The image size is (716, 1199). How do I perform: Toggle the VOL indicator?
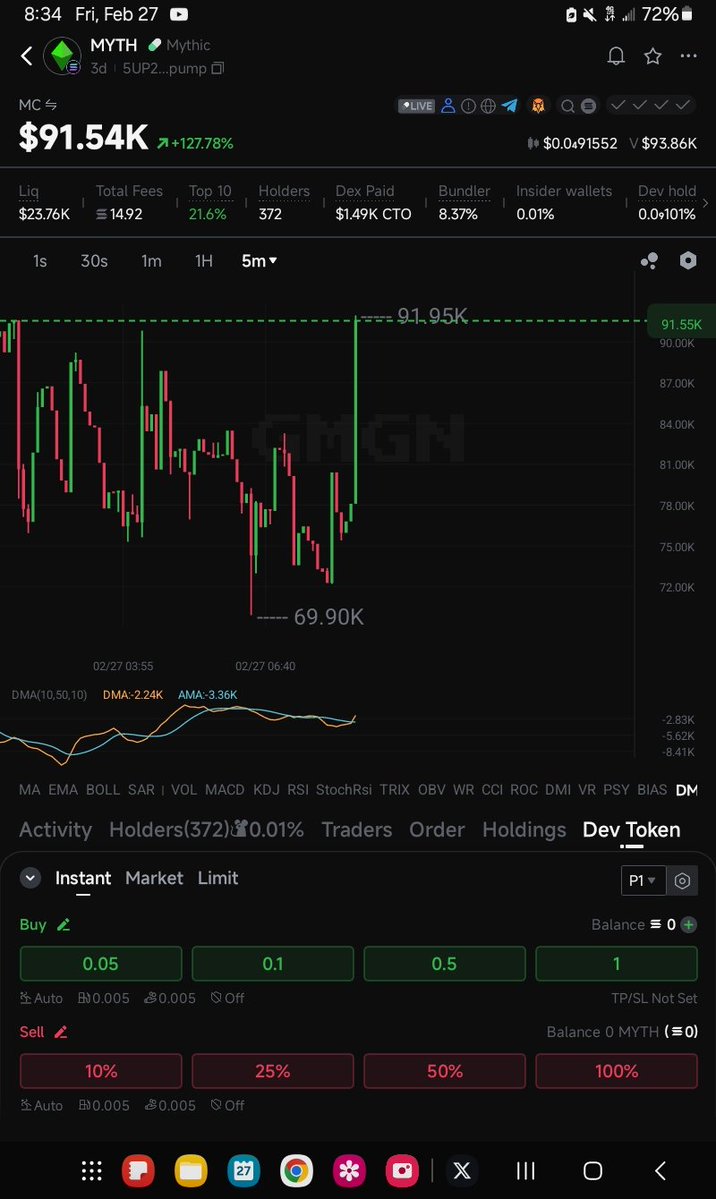click(184, 790)
